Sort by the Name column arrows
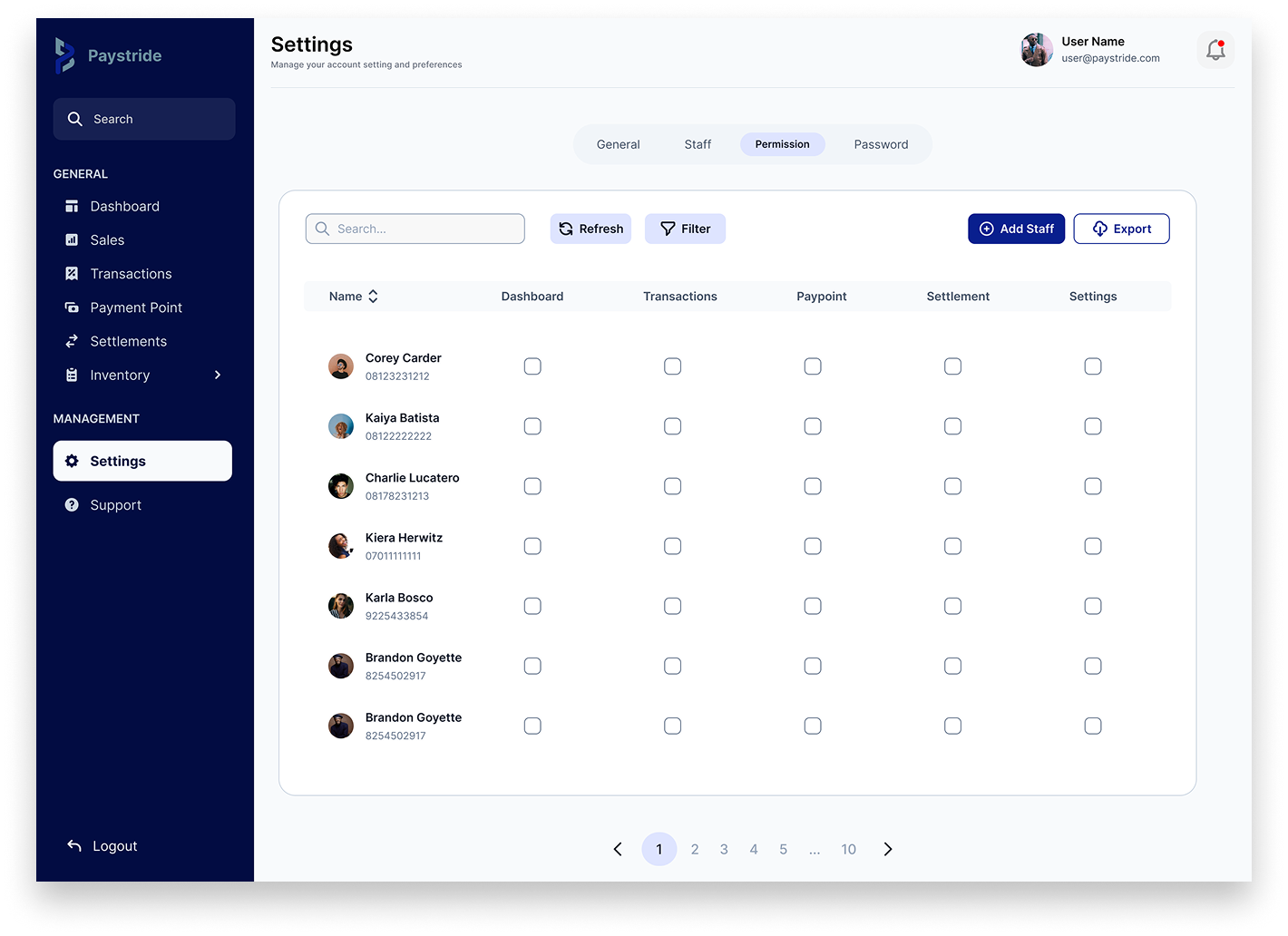This screenshot has width=1288, height=936. tap(373, 297)
